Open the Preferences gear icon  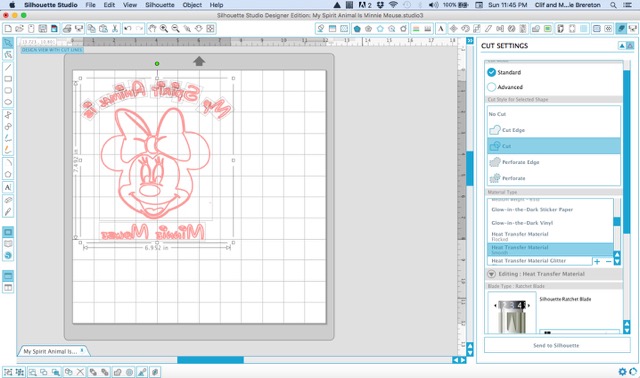[622, 371]
